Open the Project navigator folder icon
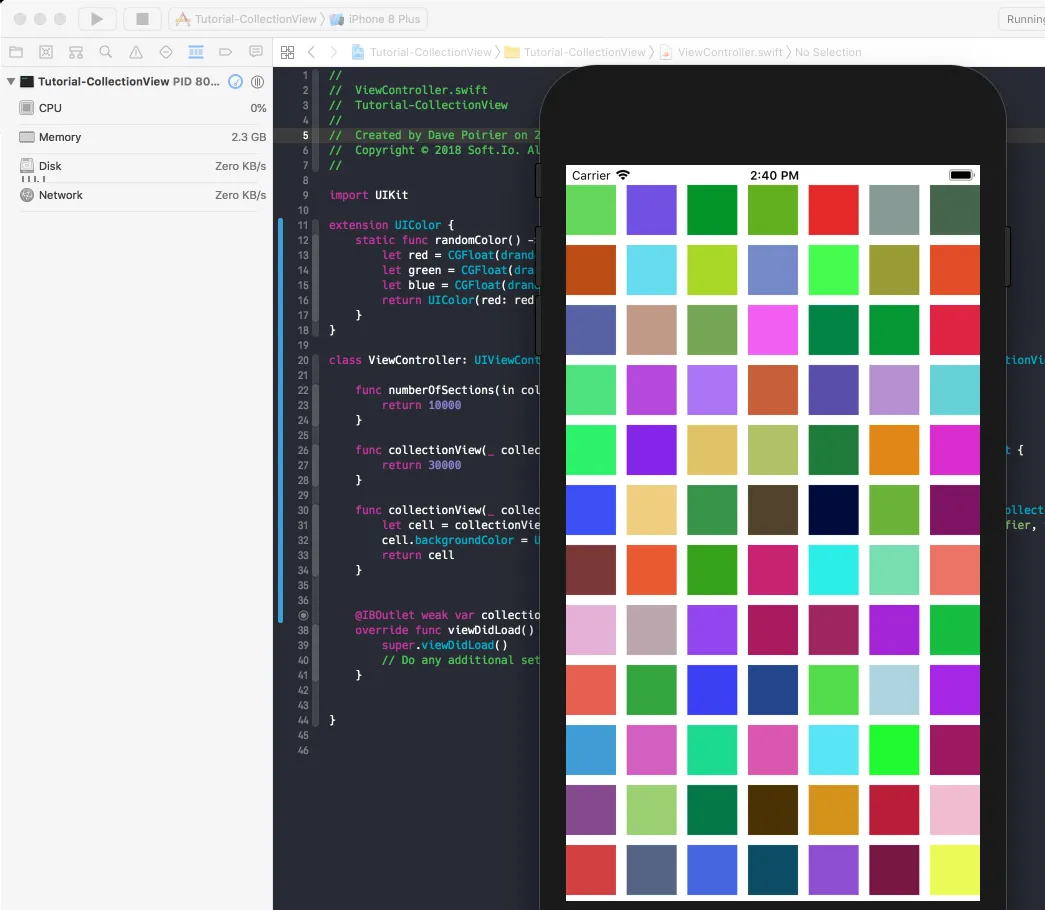 coord(16,52)
